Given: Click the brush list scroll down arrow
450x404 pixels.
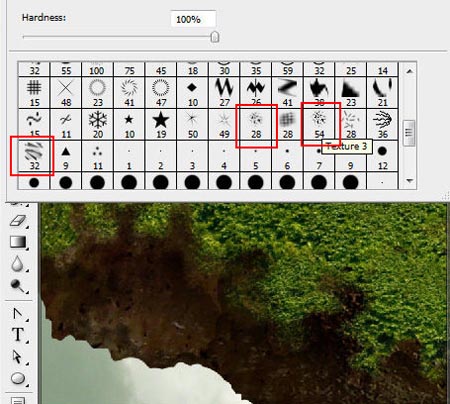Looking at the screenshot, I should (410, 181).
